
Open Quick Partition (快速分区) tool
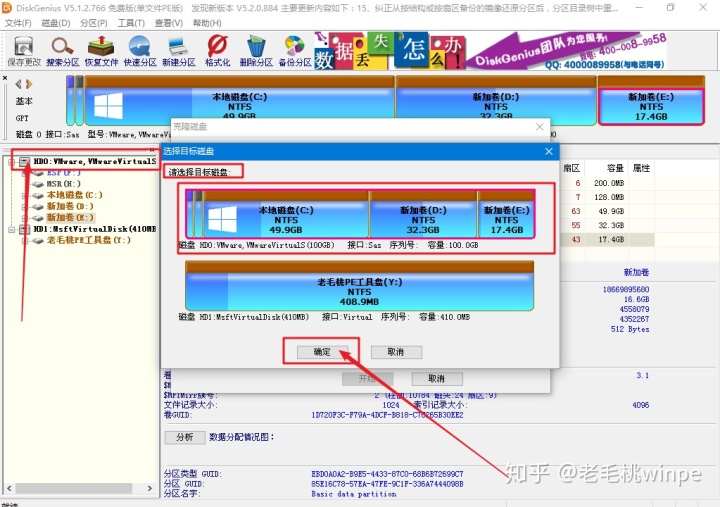pyautogui.click(x=140, y=51)
